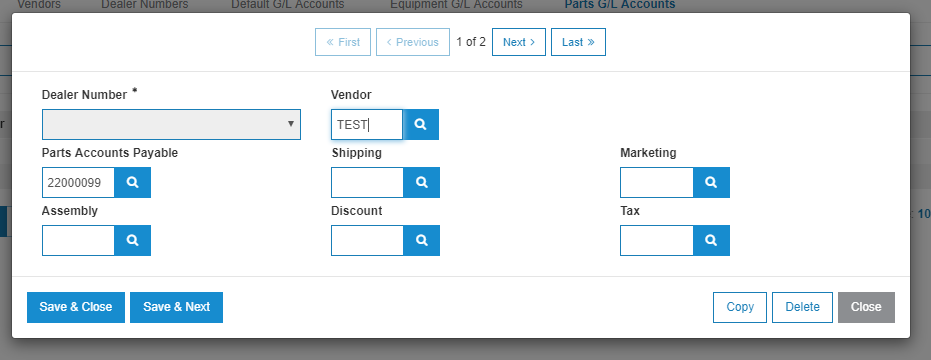Focus the Parts Accounts Payable input field
Screen dimensions: 931x360
[78, 182]
